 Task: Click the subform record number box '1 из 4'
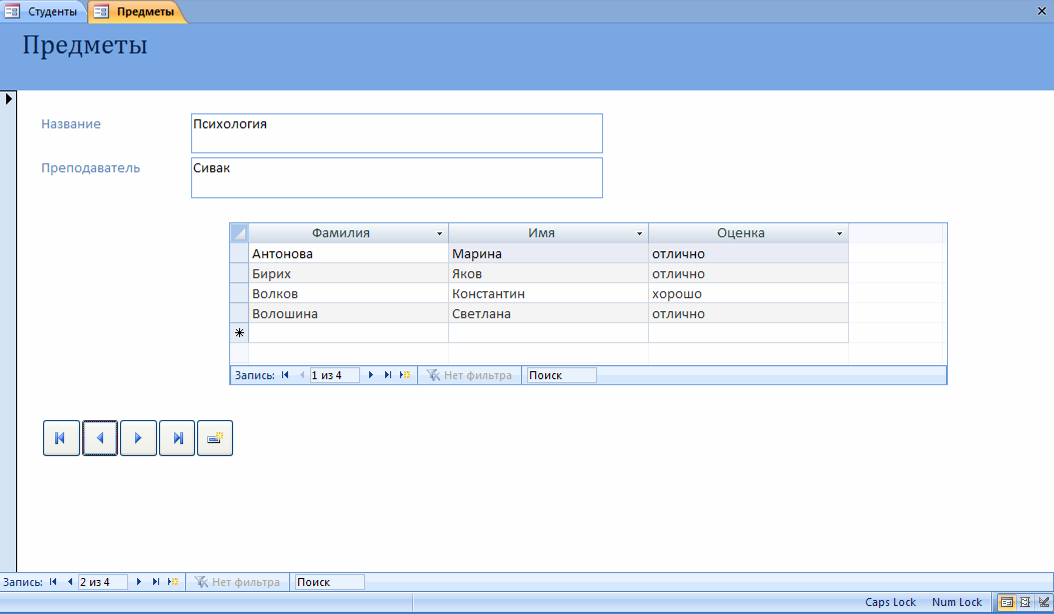[334, 375]
